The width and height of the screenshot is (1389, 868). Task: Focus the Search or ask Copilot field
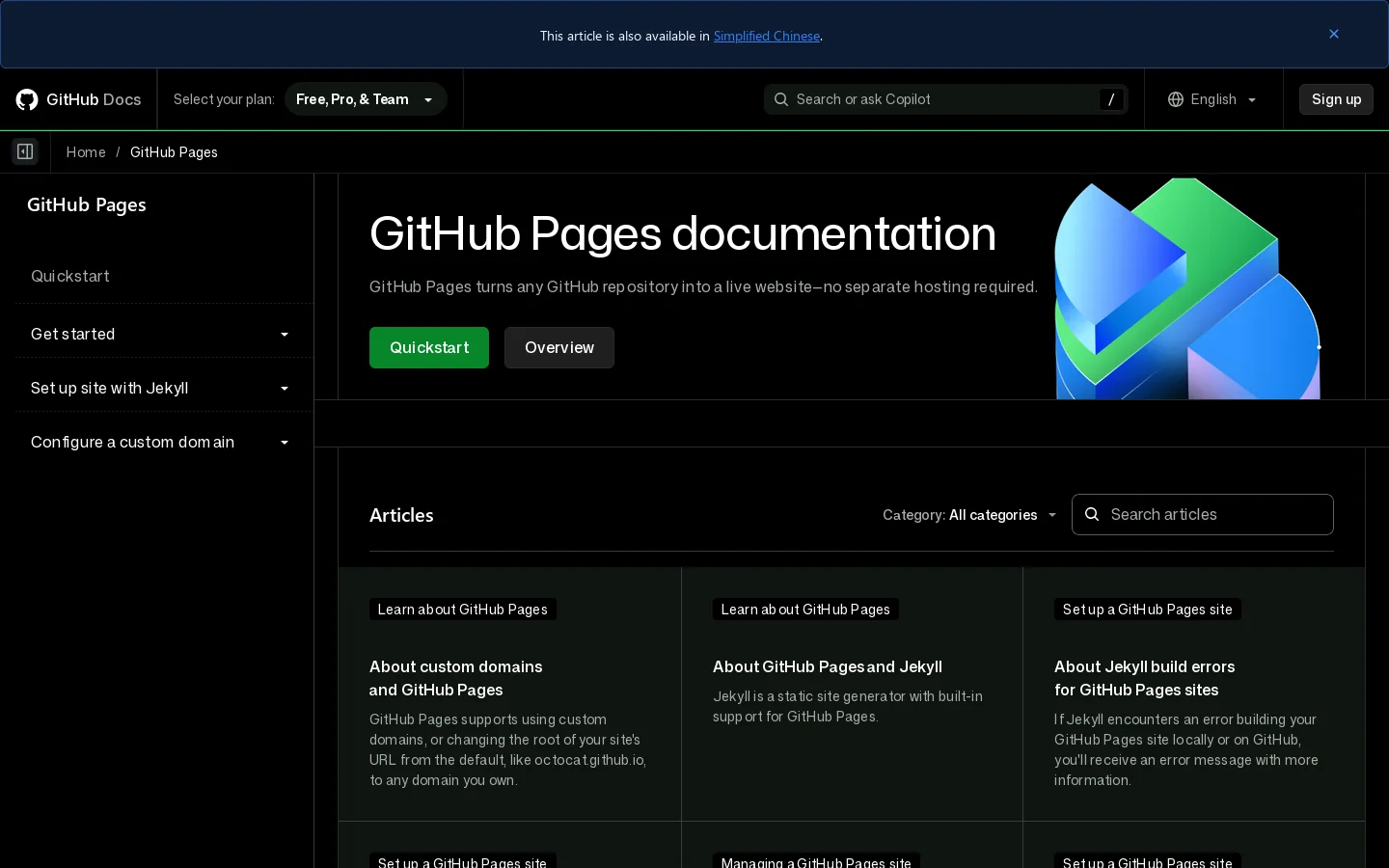click(x=945, y=99)
